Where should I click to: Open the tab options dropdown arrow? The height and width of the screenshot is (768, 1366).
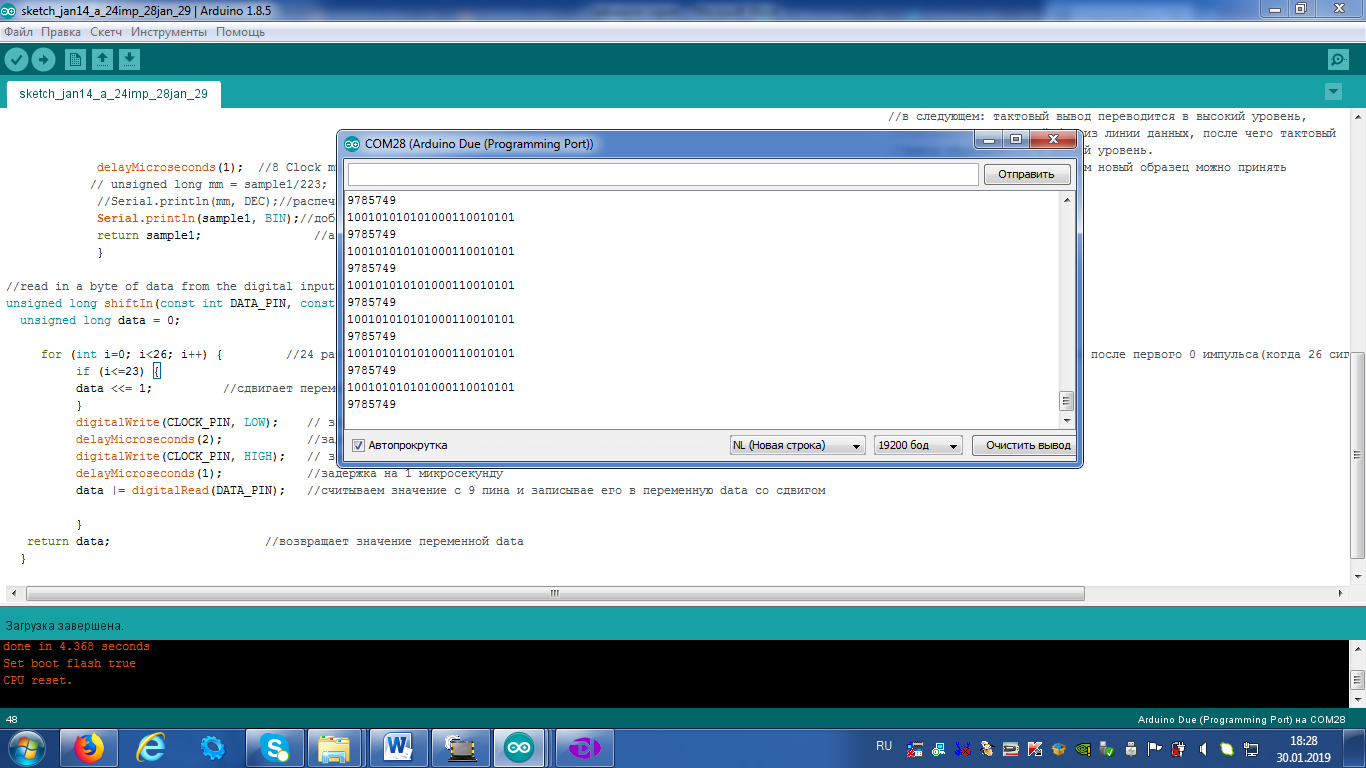click(x=1333, y=92)
